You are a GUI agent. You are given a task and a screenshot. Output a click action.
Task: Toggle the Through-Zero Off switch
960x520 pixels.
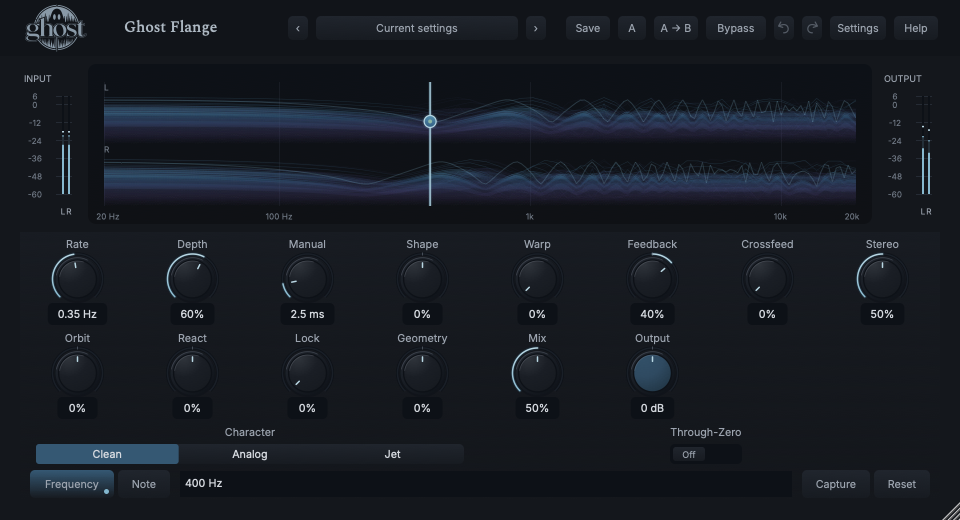(705, 454)
